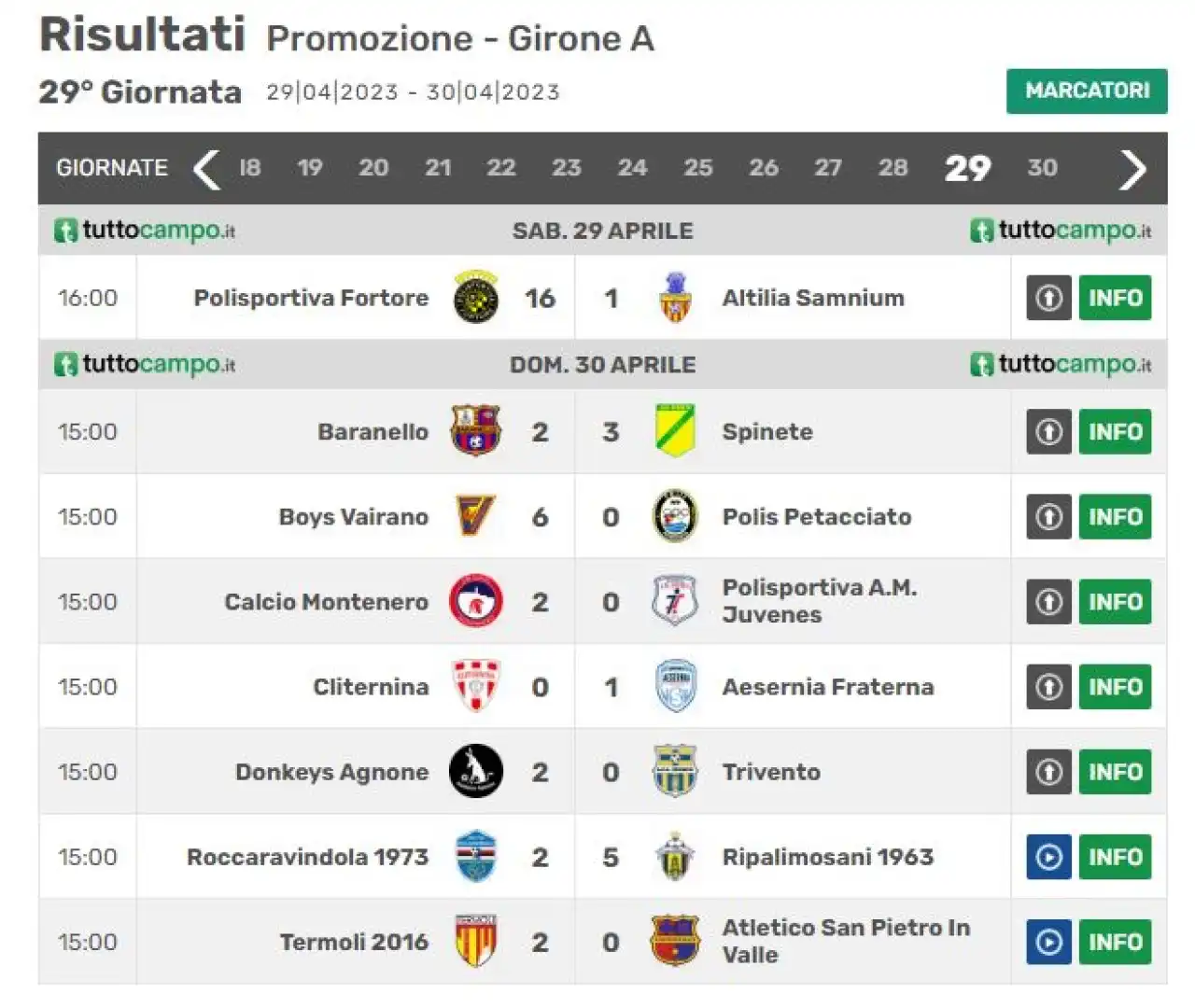Open INFO for Cliternina vs Aesernia Fraterna
Screen dimensions: 1195x1008
1115,687
